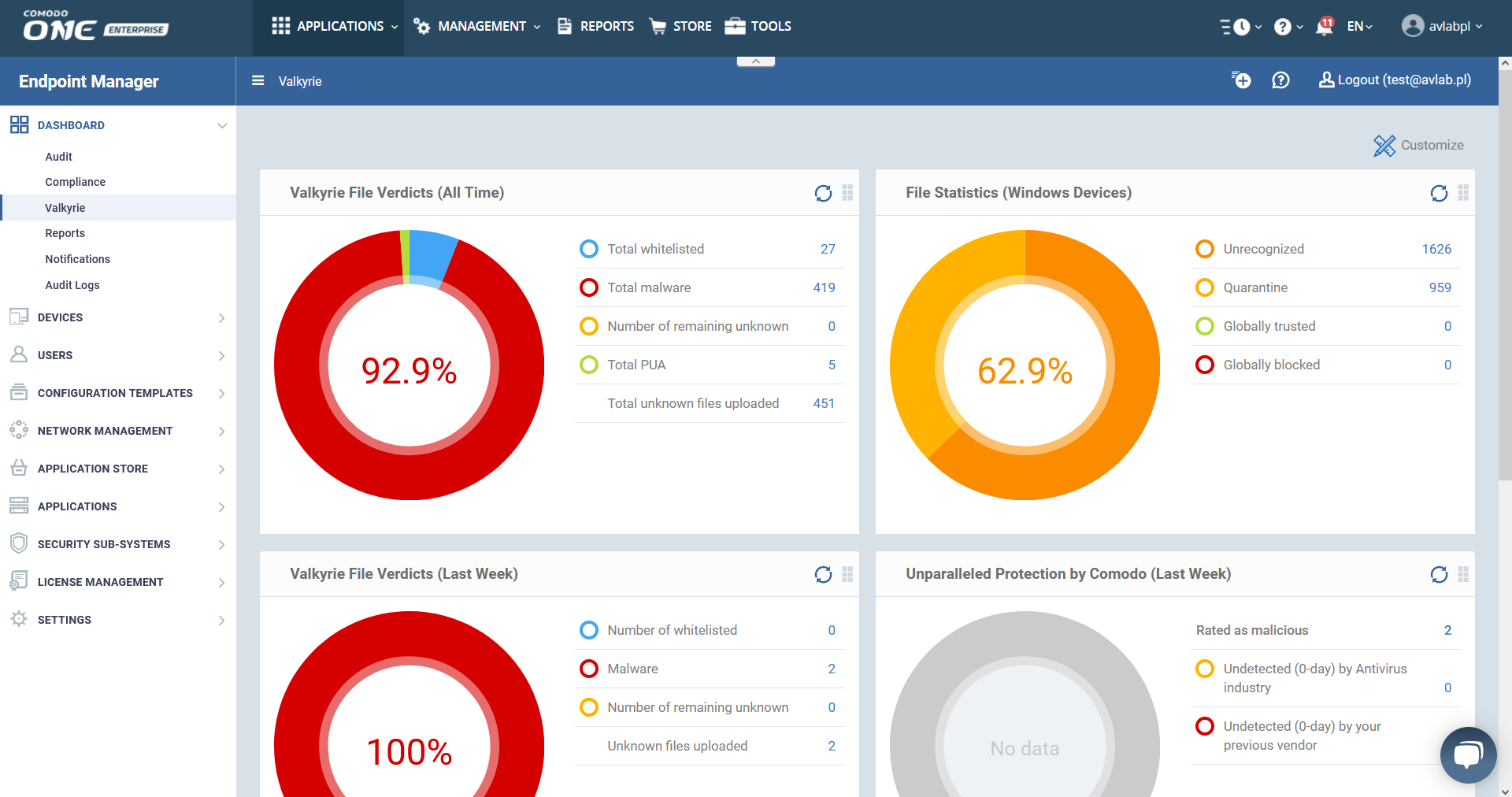Image resolution: width=1512 pixels, height=797 pixels.
Task: Open the live chat bubble
Action: point(1468,754)
